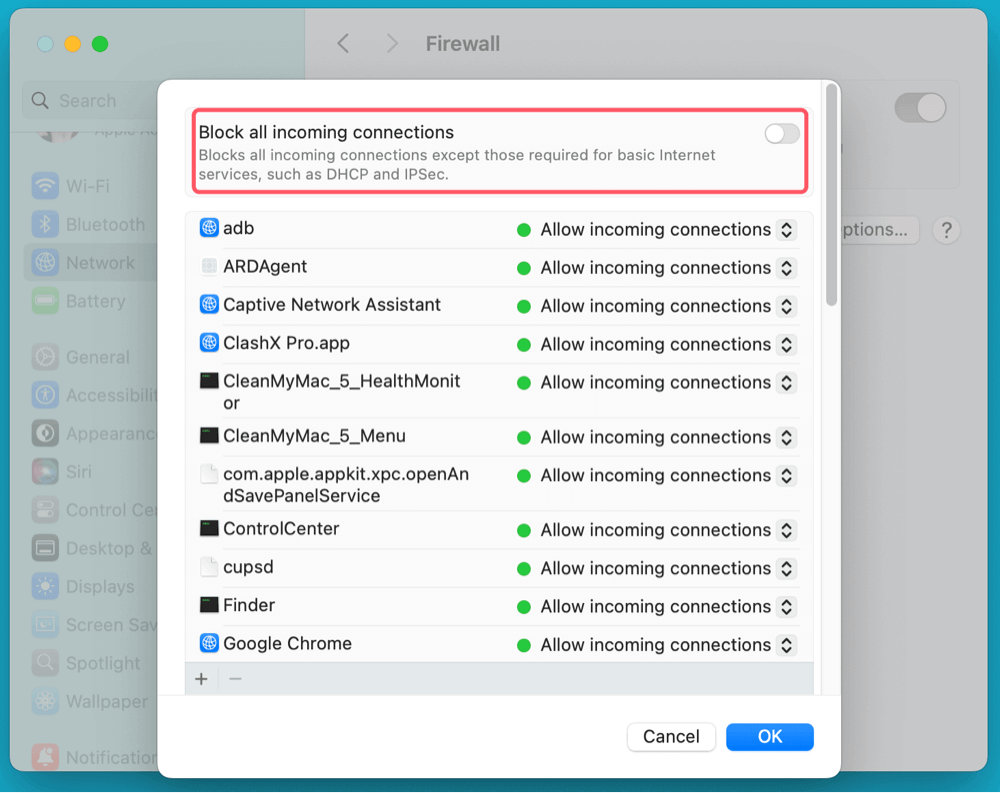Click the Google Chrome app icon

click(x=208, y=644)
